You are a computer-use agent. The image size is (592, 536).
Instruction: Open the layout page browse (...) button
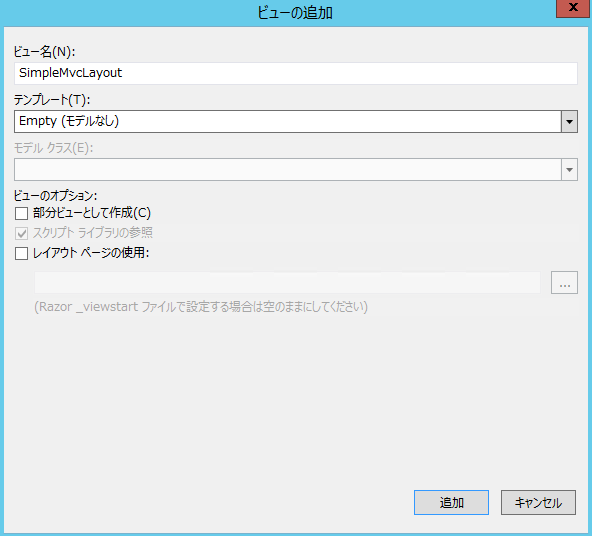coord(564,282)
